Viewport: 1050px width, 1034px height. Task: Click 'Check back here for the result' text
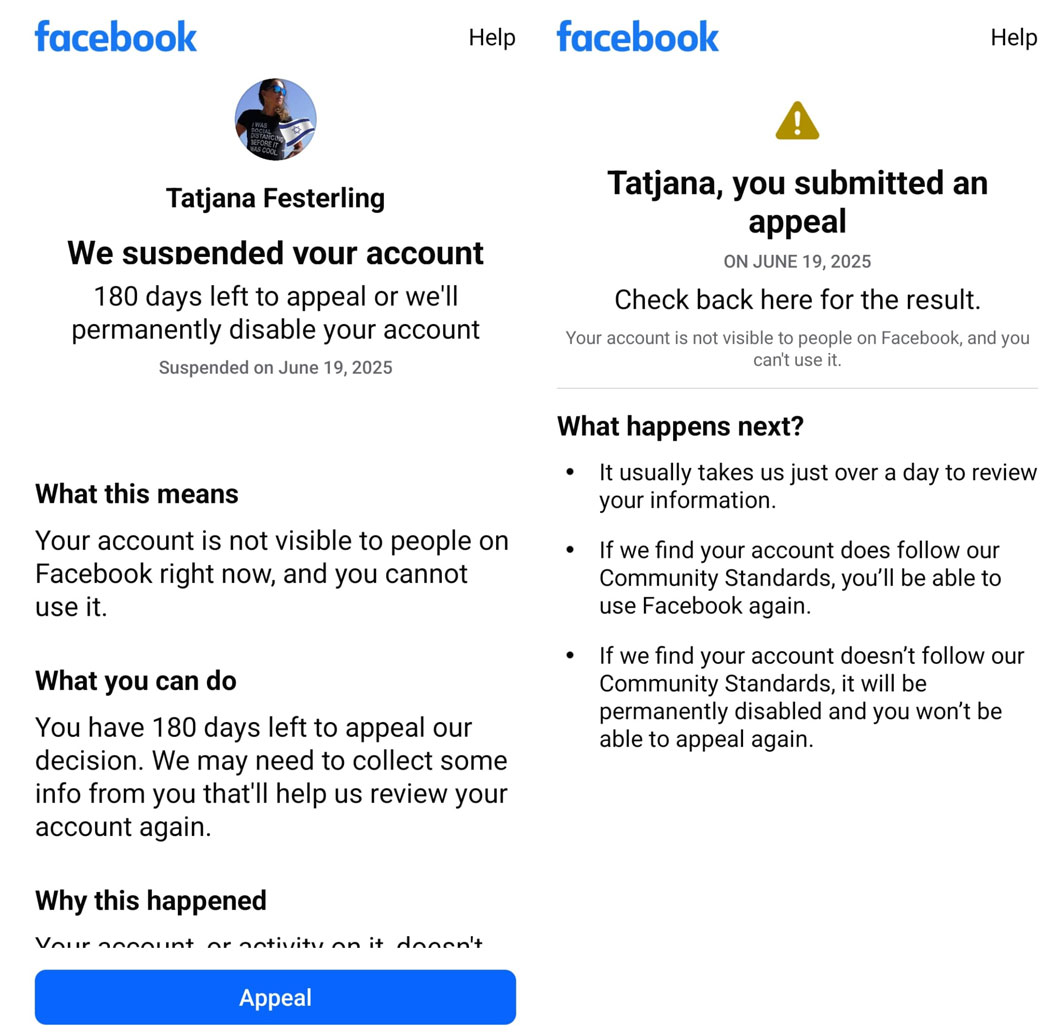[x=797, y=300]
